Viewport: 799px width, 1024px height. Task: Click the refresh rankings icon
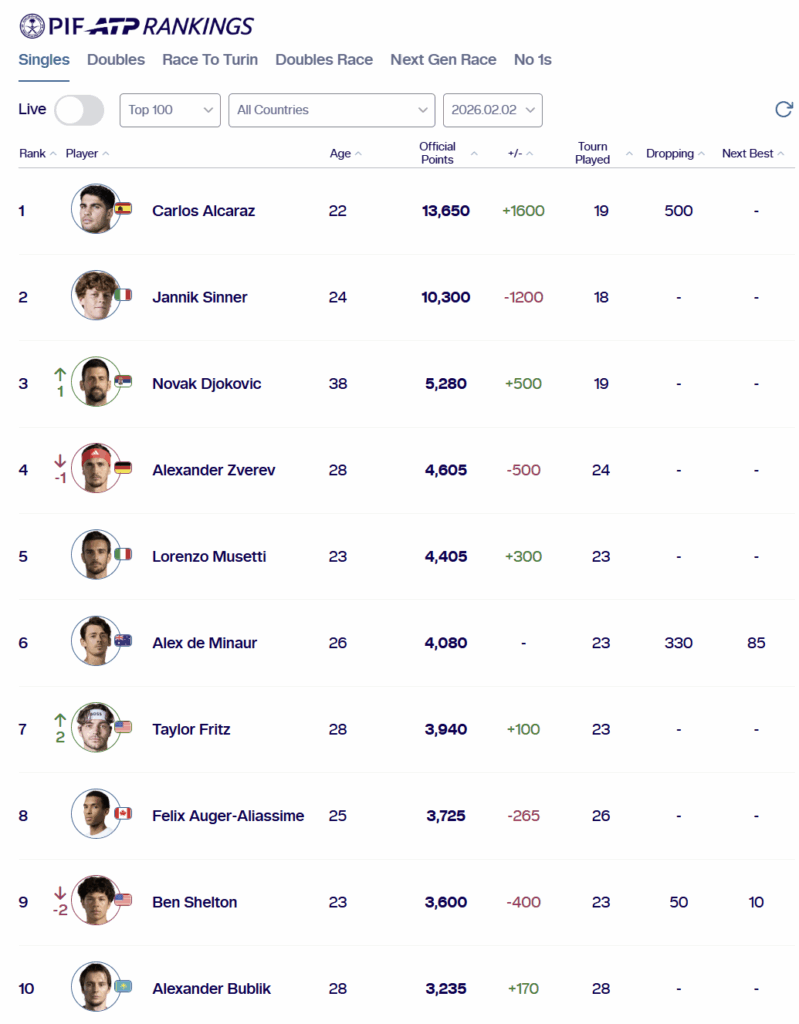click(784, 110)
